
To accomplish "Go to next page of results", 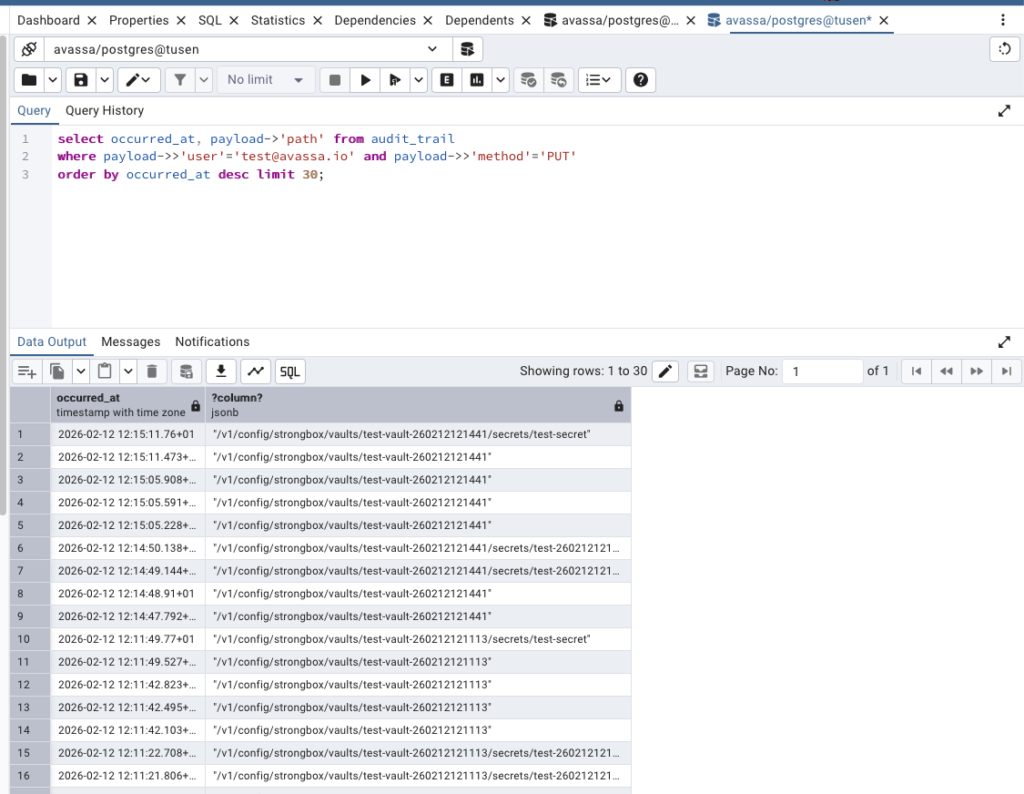I will pos(976,372).
